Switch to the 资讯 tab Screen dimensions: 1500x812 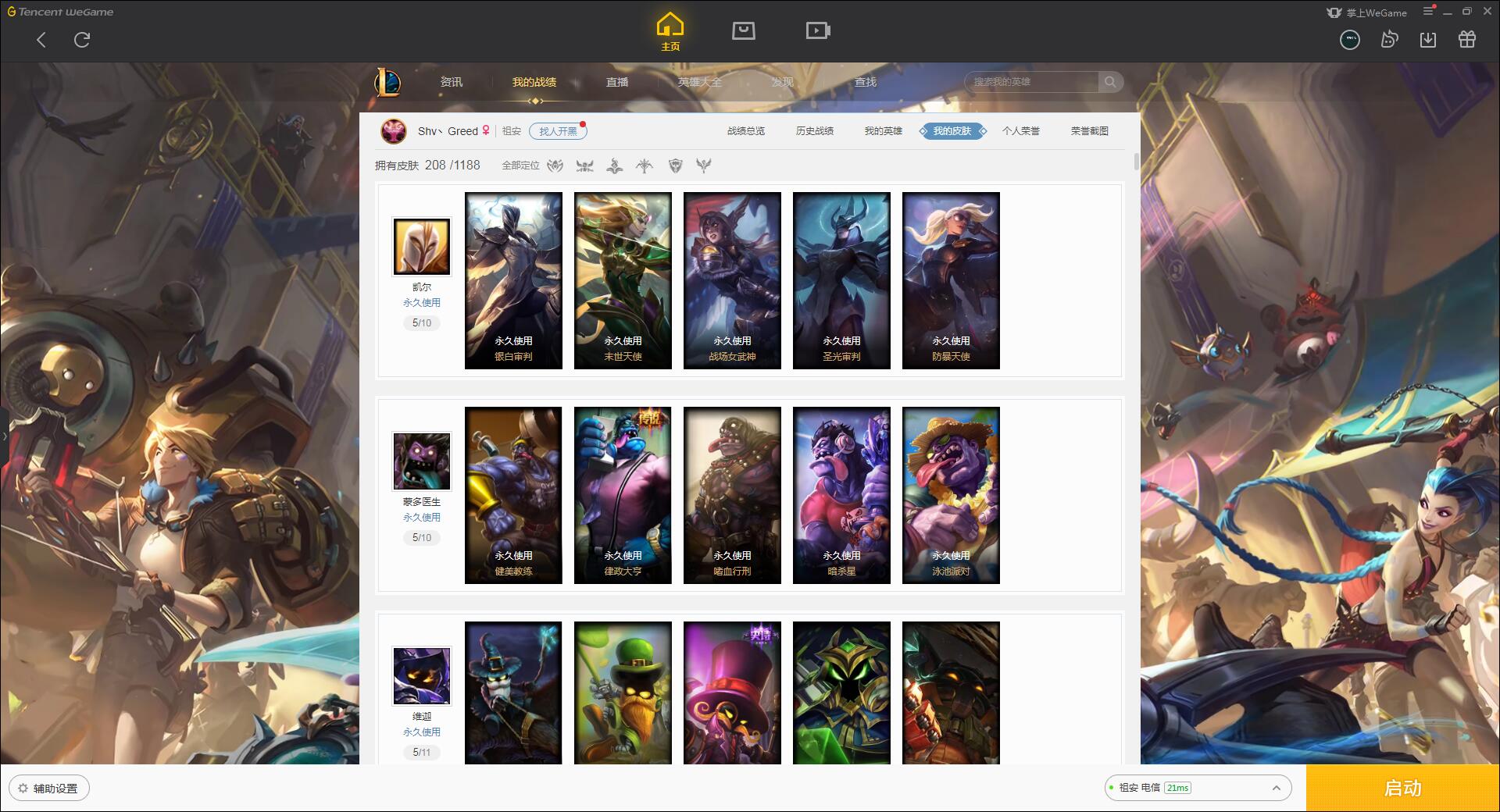click(452, 82)
